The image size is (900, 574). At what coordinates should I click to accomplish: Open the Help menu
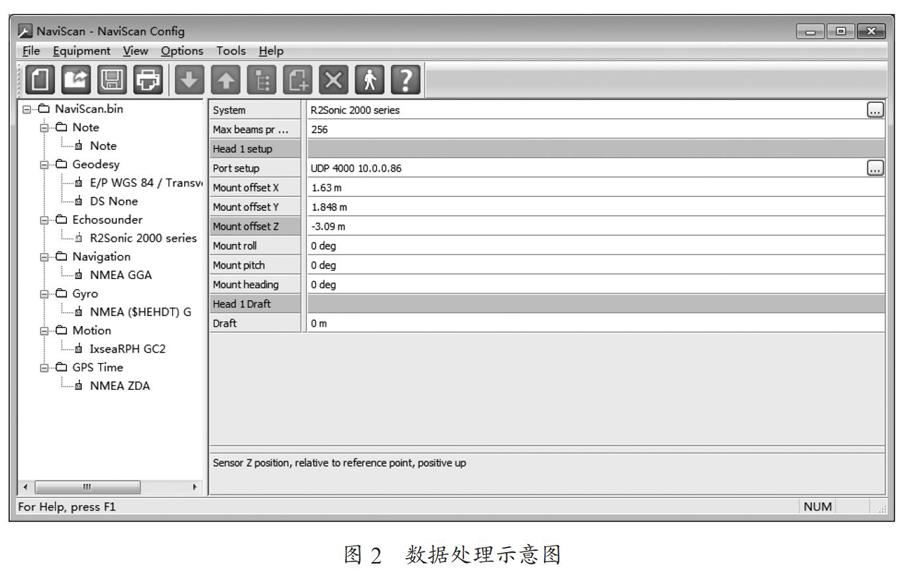[x=271, y=51]
